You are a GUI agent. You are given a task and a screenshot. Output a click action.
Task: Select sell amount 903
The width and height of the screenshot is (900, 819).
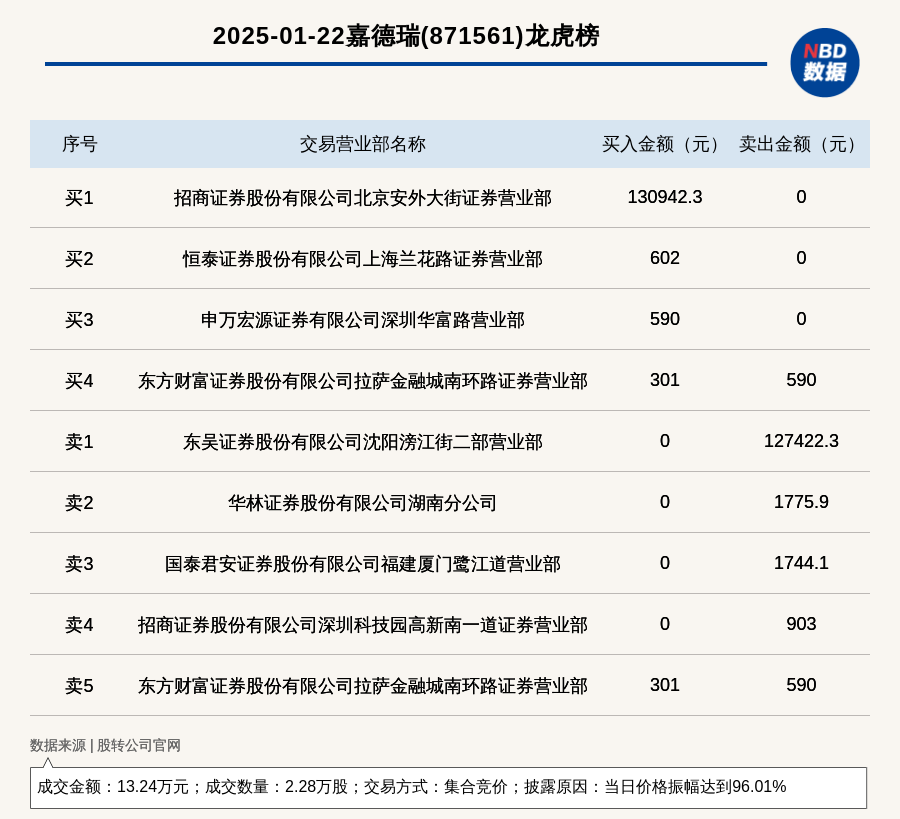coord(801,623)
